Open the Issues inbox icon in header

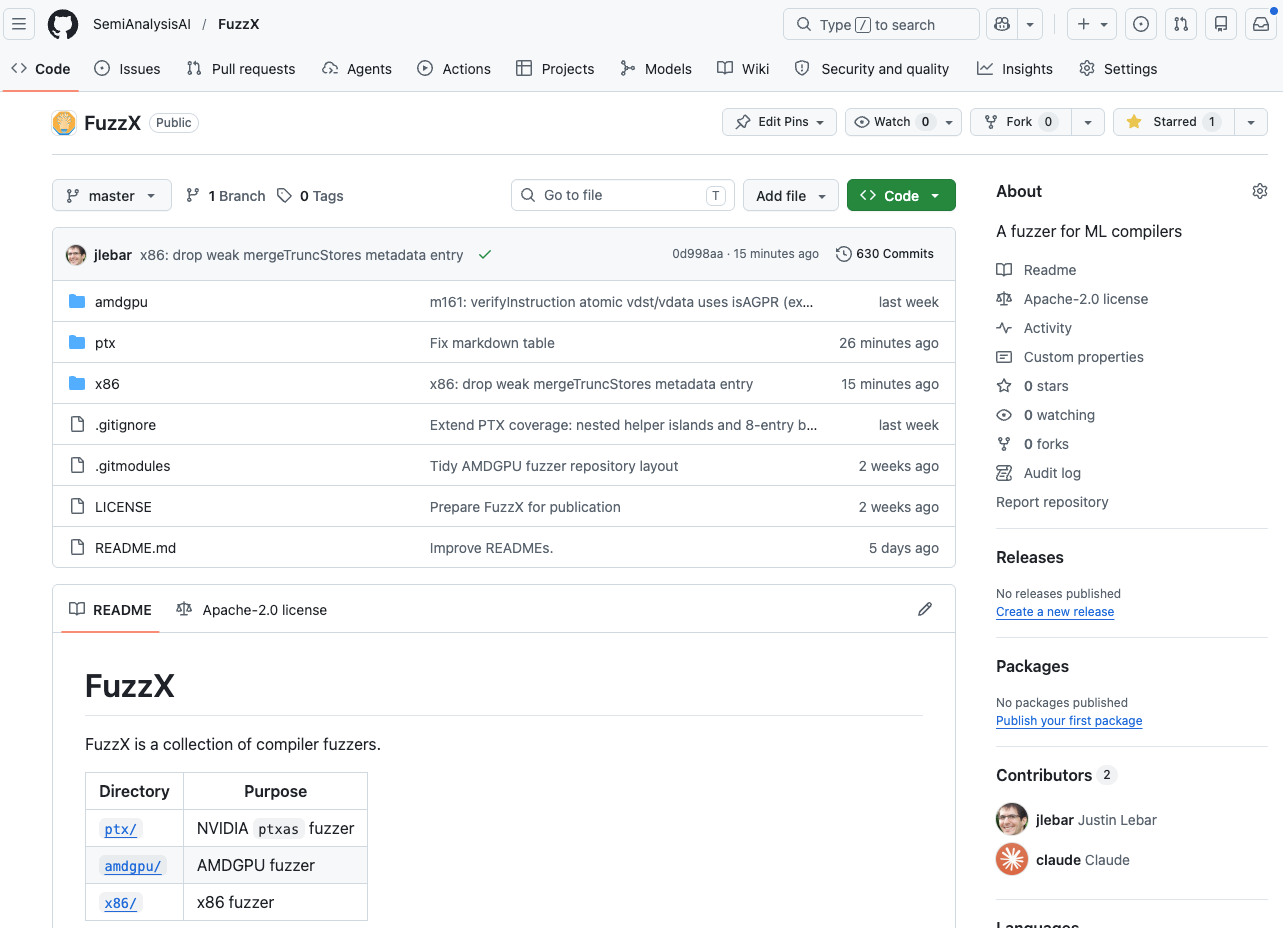coord(1141,24)
